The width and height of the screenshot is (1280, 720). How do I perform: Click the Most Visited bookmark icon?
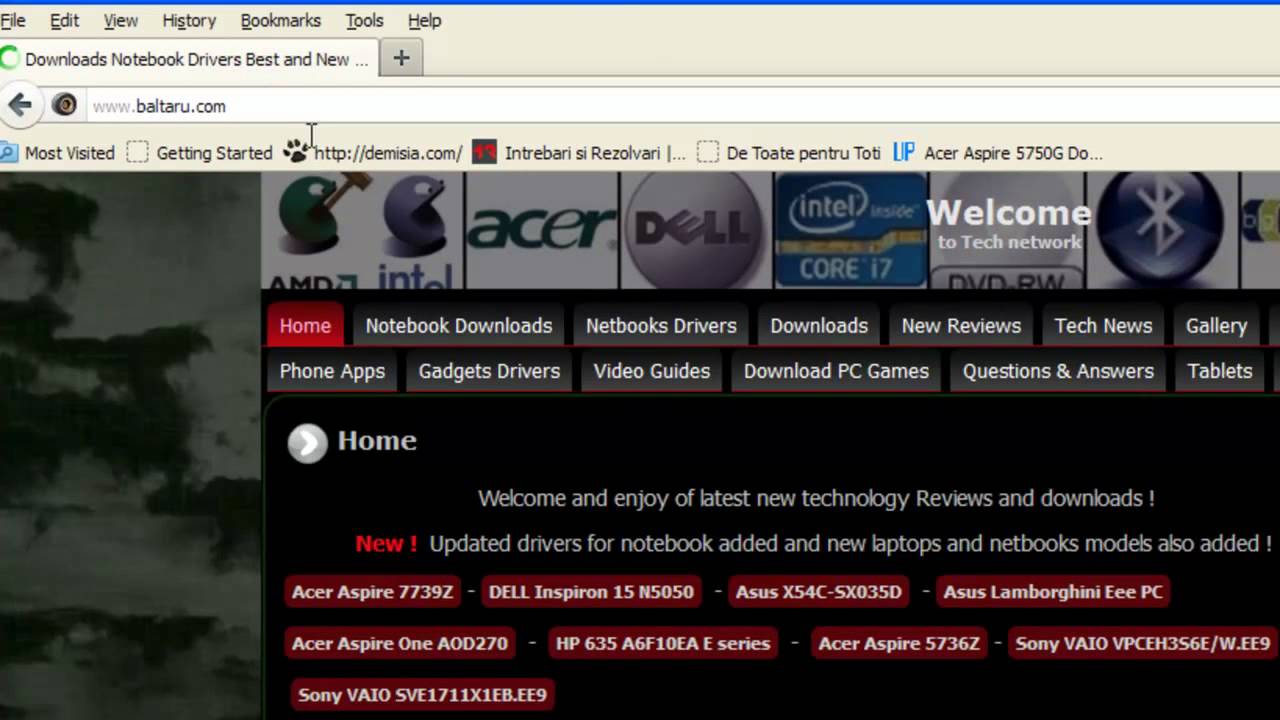point(8,153)
